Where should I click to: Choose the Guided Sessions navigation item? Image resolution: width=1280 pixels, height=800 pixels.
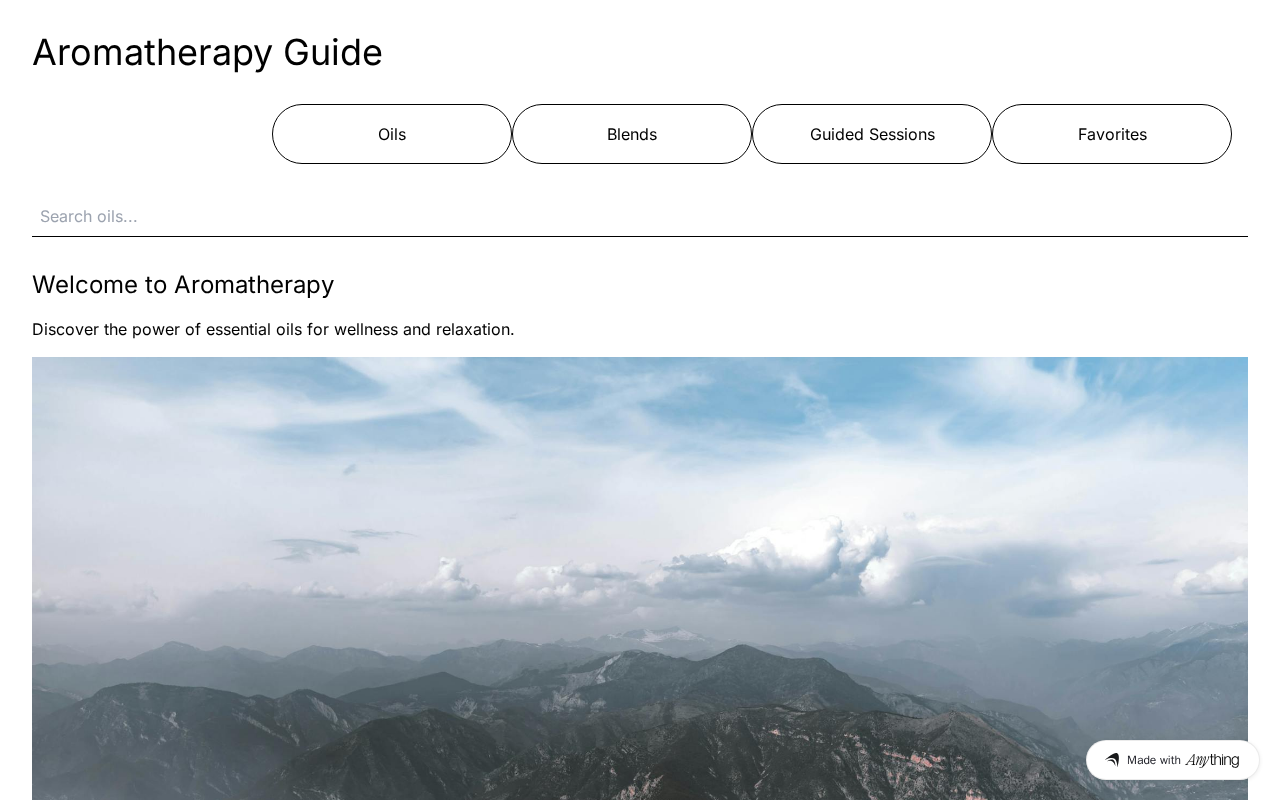tap(872, 134)
